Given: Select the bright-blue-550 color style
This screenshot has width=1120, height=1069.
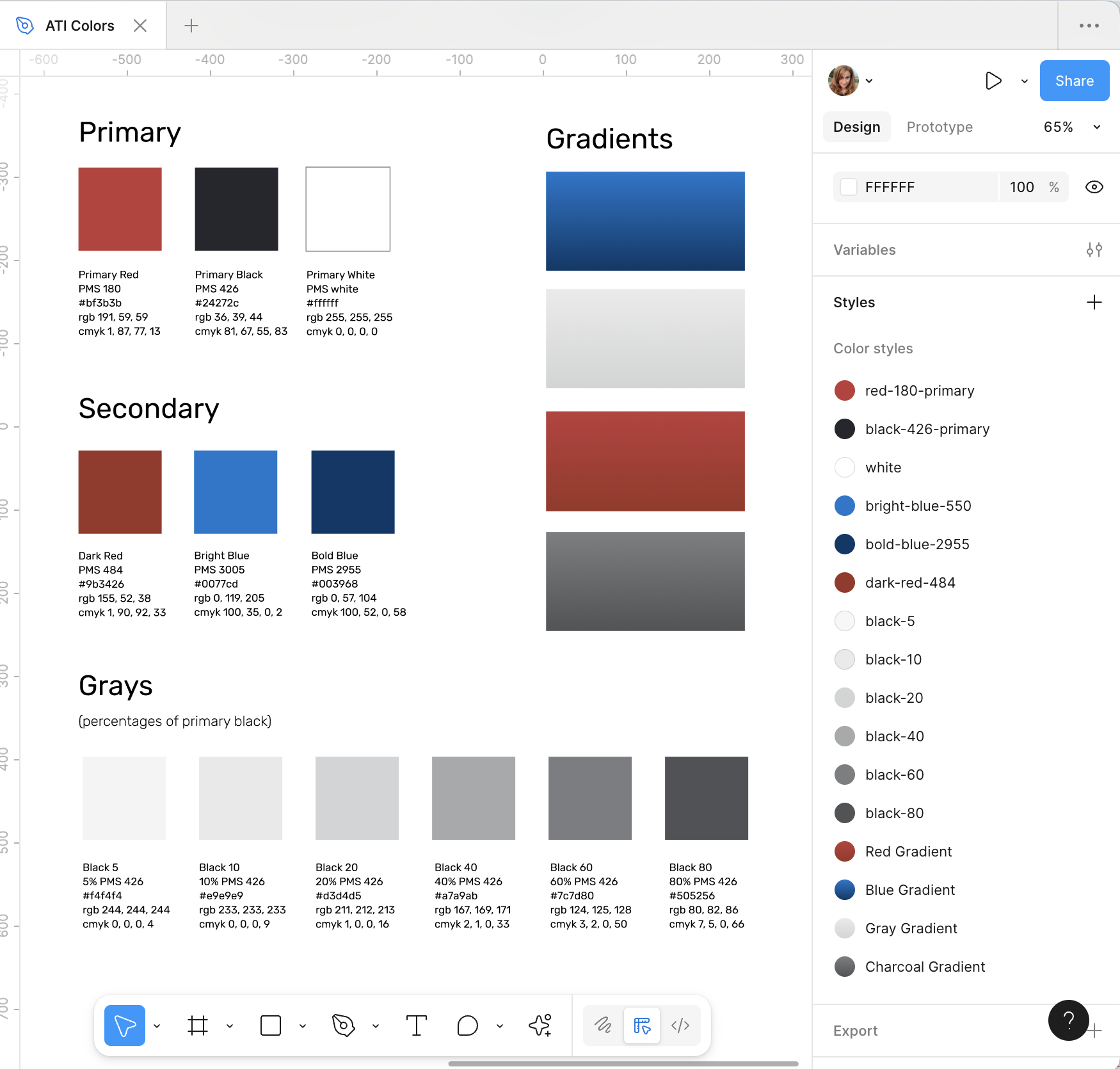Looking at the screenshot, I should click(918, 506).
